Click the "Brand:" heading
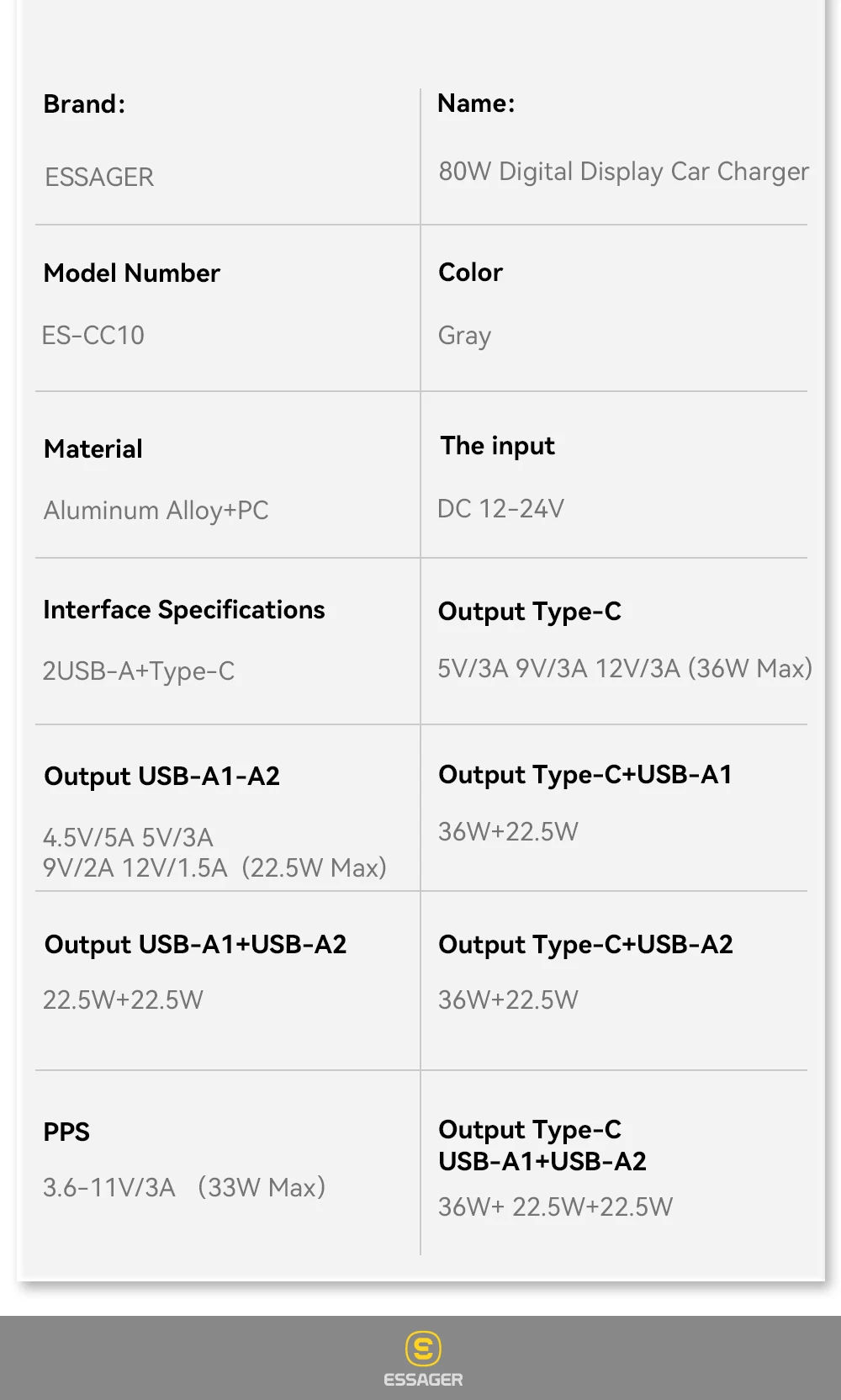 (84, 104)
